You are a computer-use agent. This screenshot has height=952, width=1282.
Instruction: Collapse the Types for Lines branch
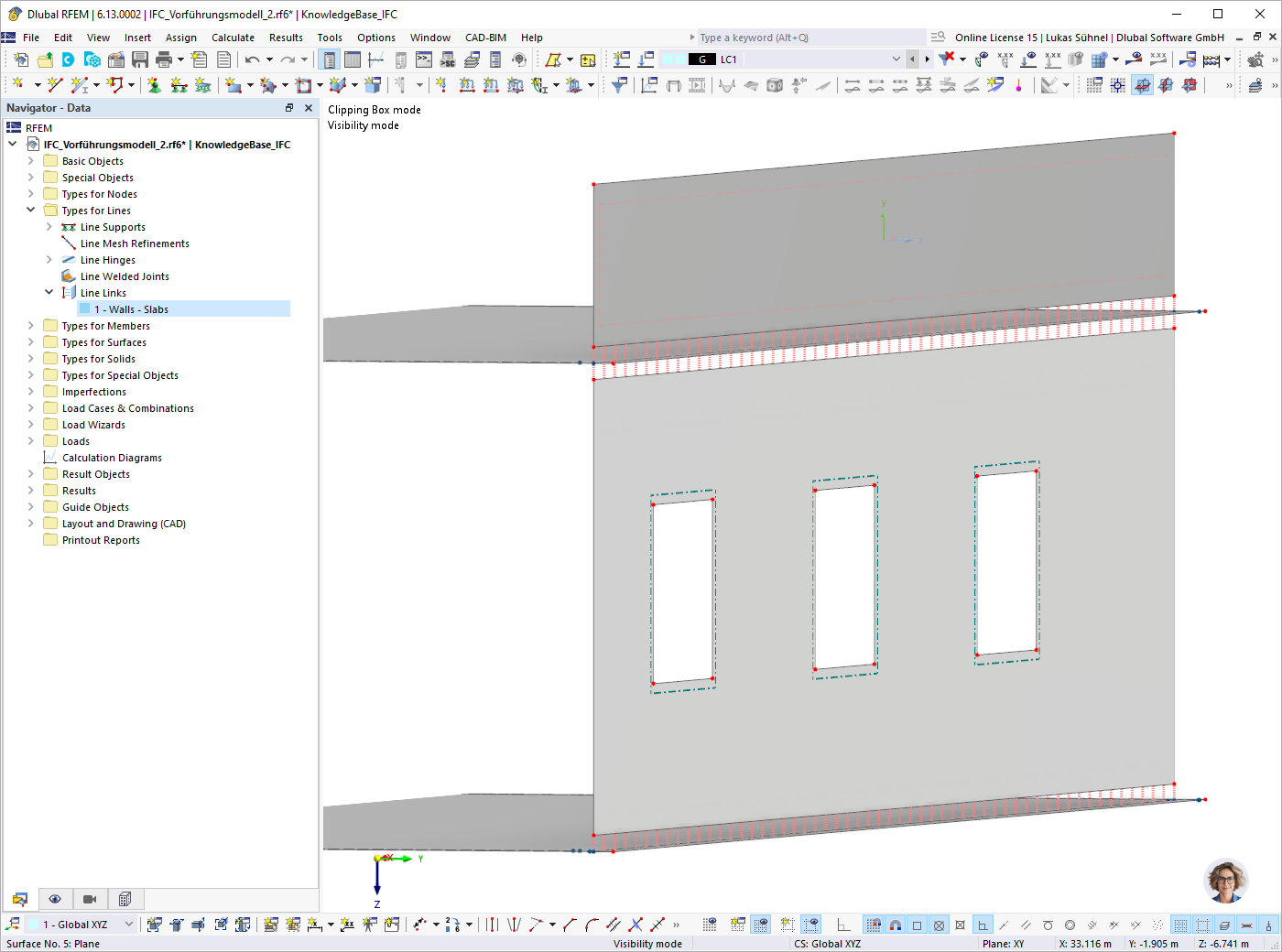click(32, 210)
